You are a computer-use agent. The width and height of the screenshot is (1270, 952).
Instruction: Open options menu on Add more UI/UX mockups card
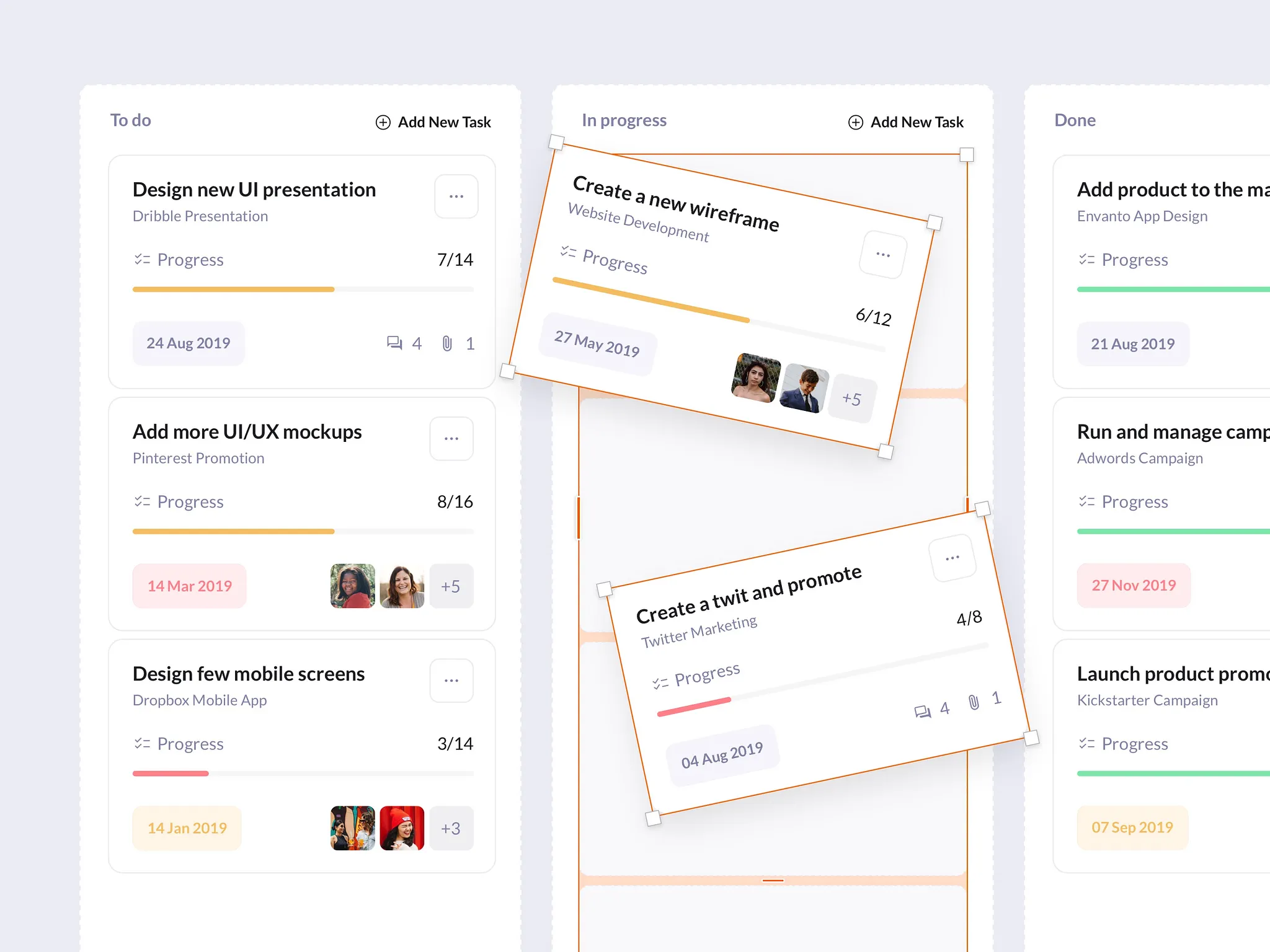451,438
